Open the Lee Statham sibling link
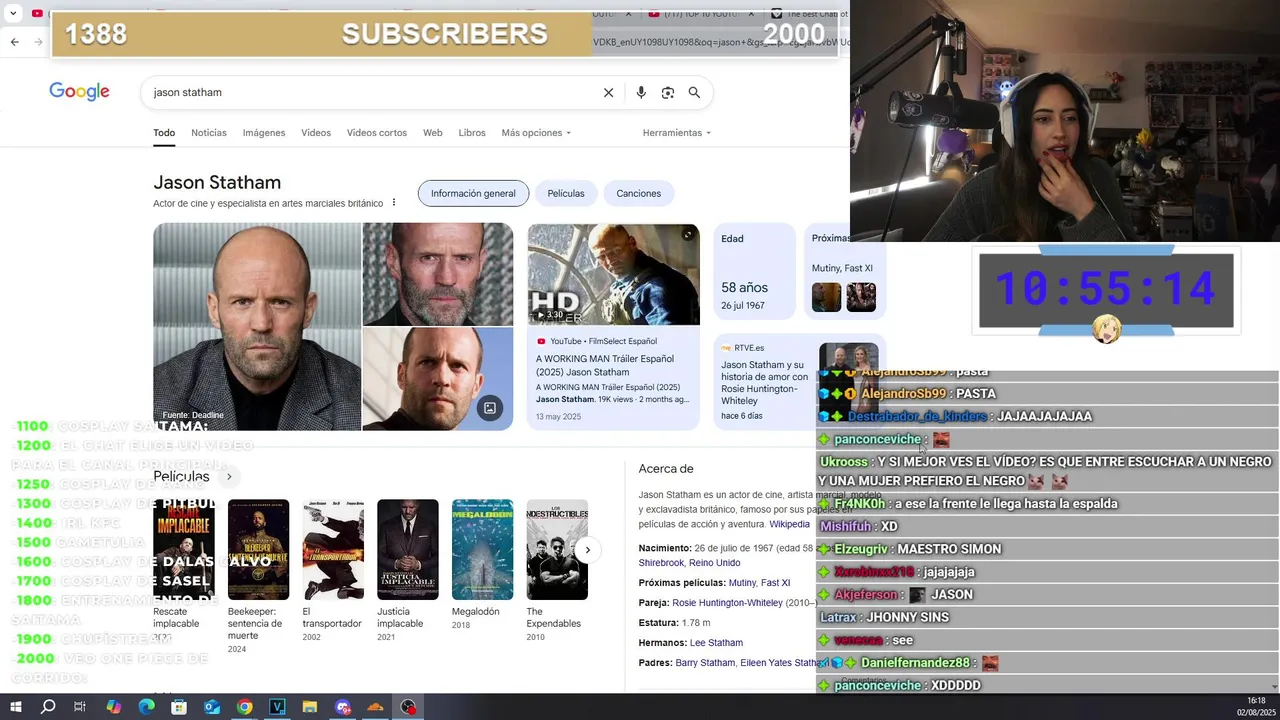This screenshot has width=1280, height=720. point(716,643)
